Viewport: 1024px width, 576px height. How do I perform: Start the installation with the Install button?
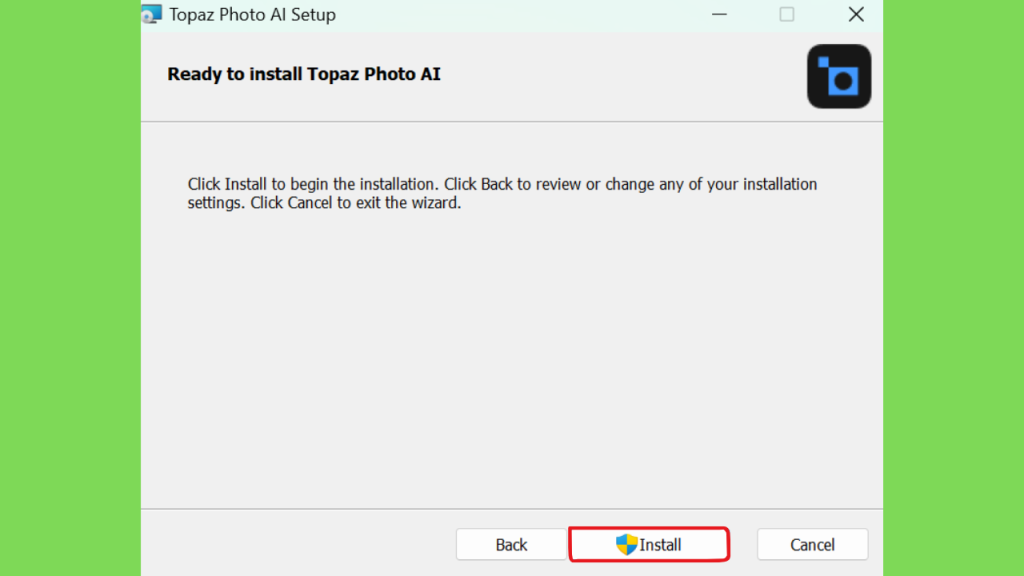pyautogui.click(x=649, y=544)
